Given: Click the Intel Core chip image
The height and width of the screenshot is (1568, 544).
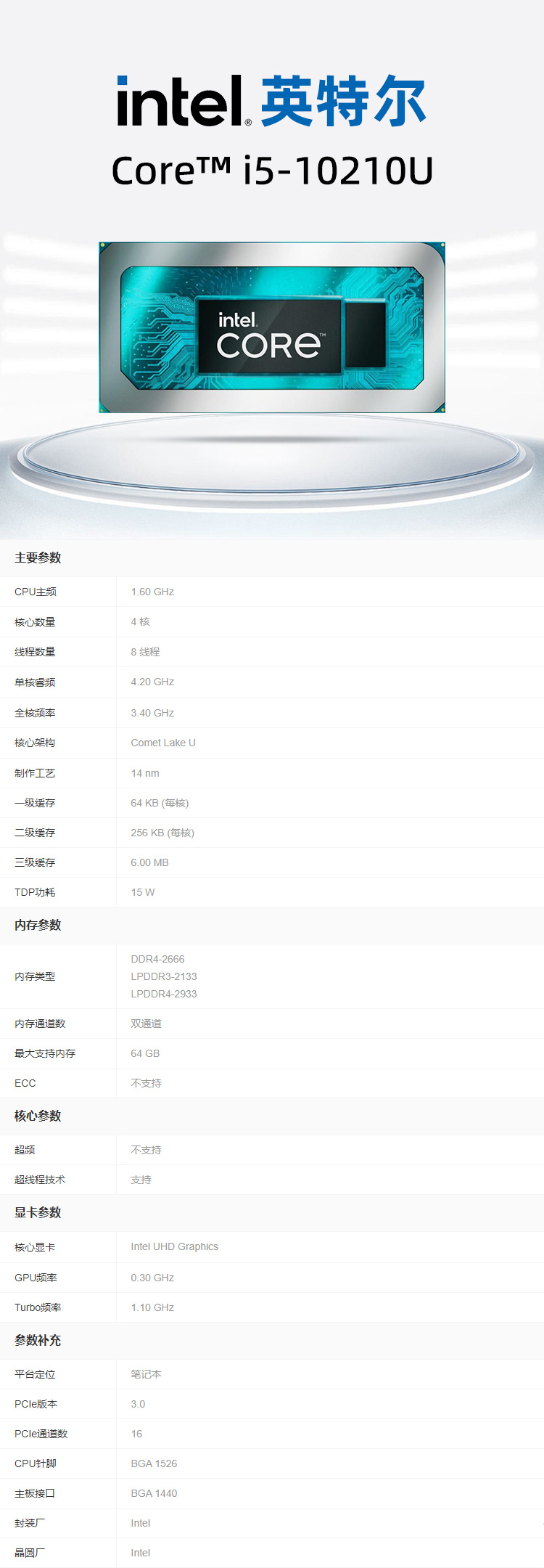Looking at the screenshot, I should (x=272, y=327).
